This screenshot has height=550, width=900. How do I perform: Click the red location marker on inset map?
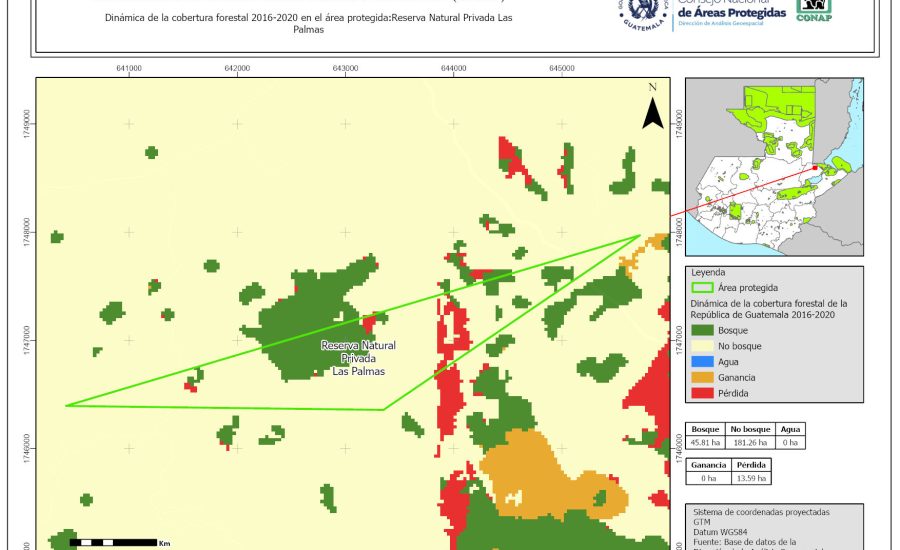(x=816, y=168)
